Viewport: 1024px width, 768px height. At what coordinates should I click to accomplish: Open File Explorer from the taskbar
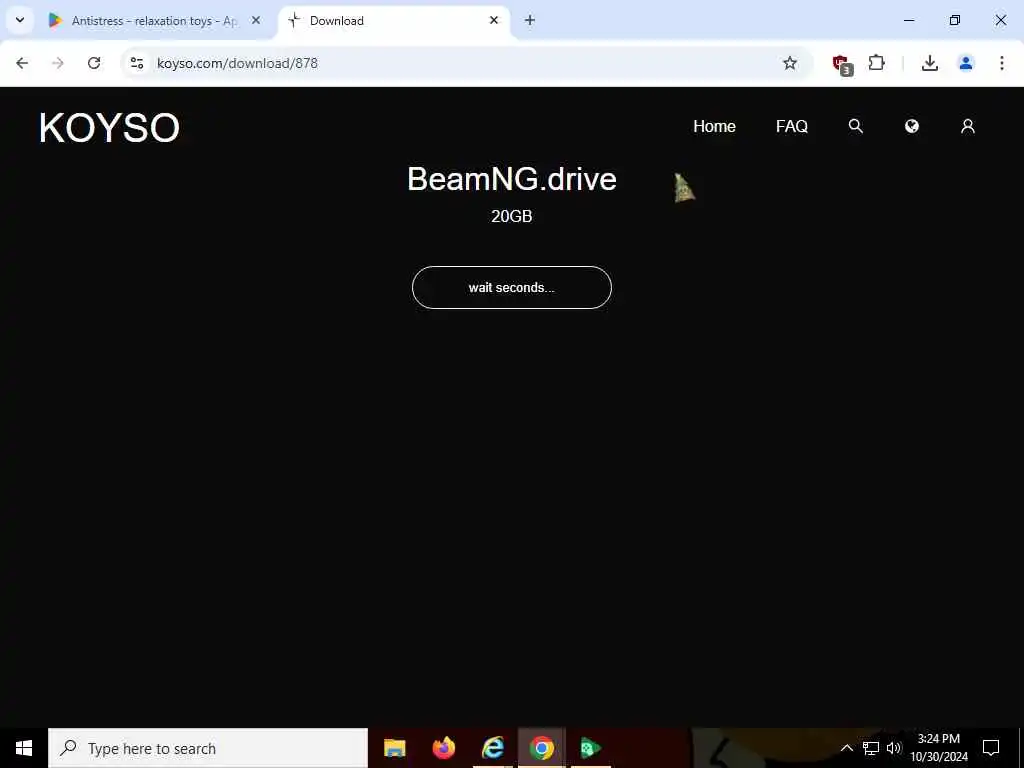(394, 748)
